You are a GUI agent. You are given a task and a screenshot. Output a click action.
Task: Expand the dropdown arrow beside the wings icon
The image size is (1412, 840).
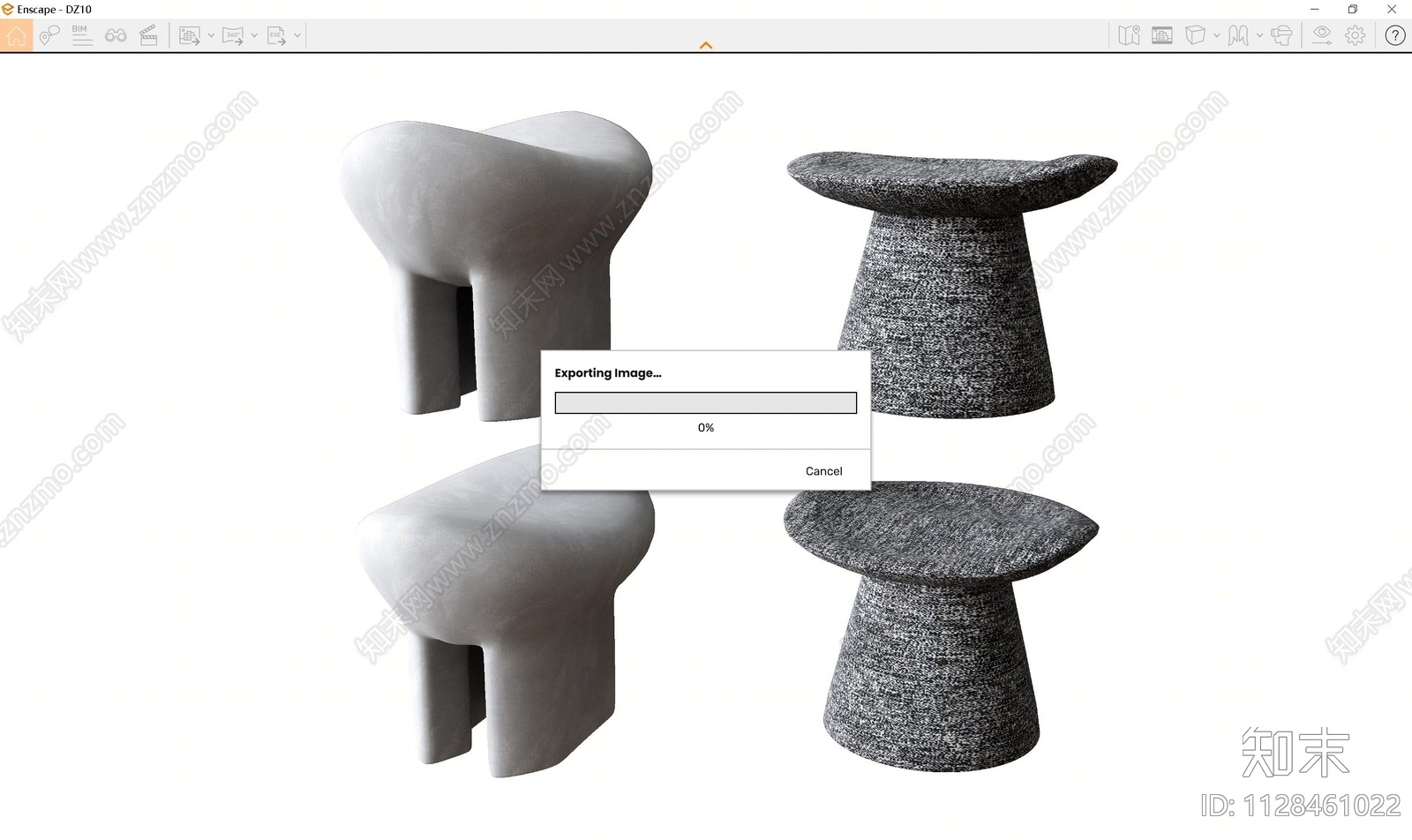click(x=1259, y=35)
